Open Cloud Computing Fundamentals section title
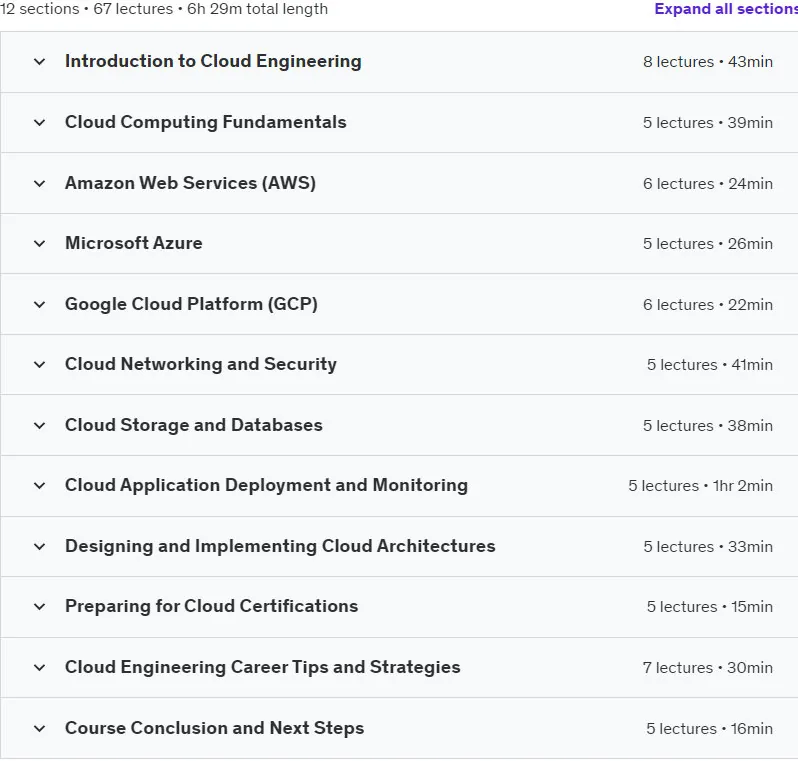 click(206, 122)
